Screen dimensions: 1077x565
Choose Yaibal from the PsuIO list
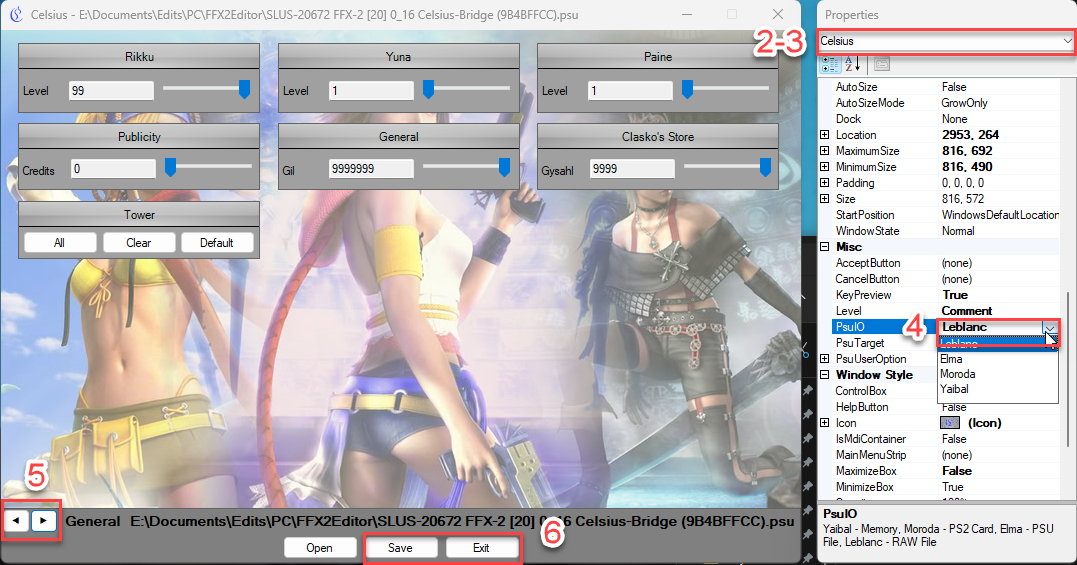tap(954, 389)
